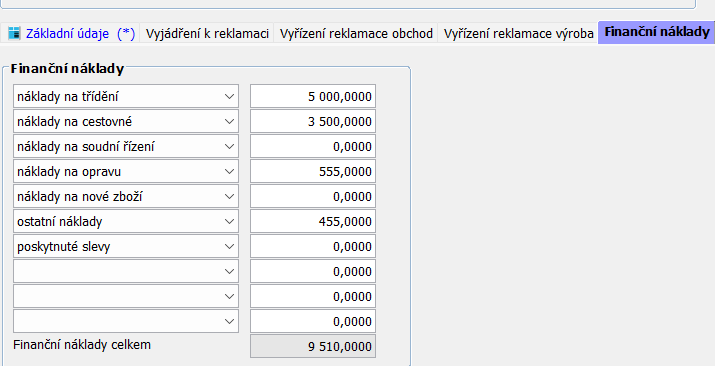Open the ostatní náklady dropdown

coord(229,222)
